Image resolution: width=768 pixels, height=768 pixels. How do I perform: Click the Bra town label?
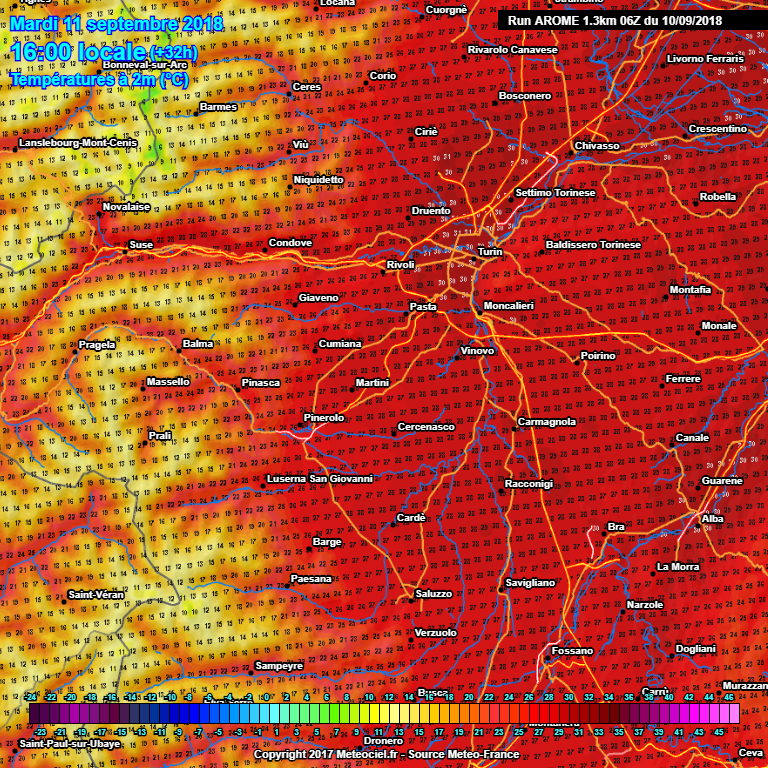click(x=616, y=527)
